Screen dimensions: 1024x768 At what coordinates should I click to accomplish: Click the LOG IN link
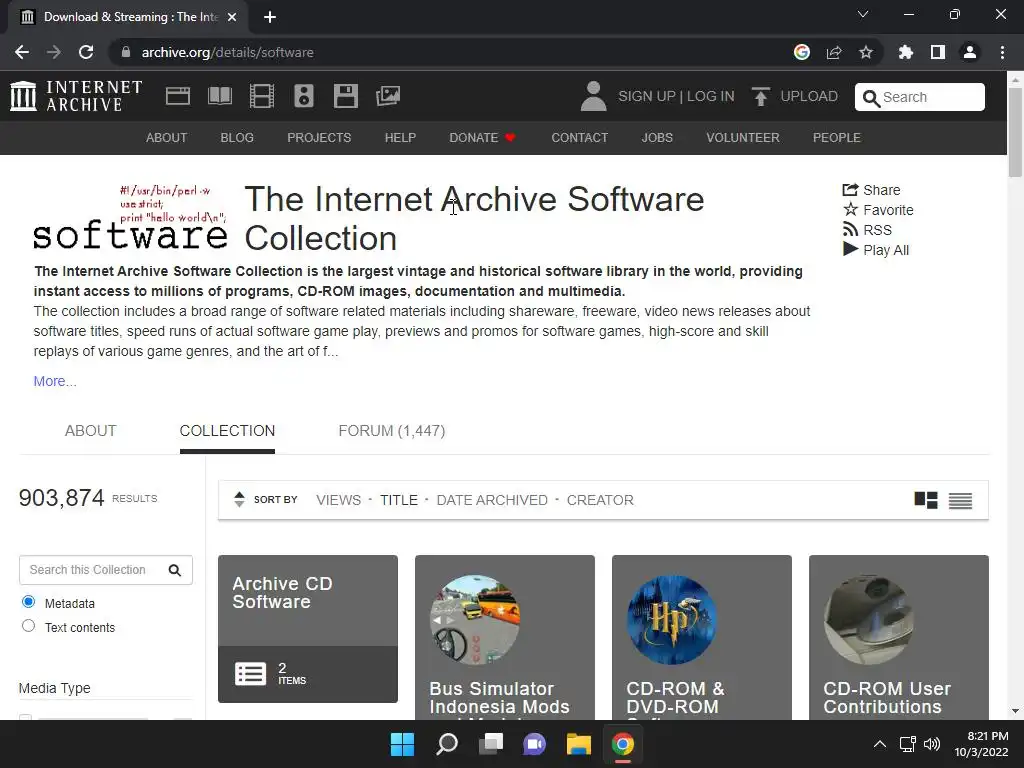(x=711, y=96)
